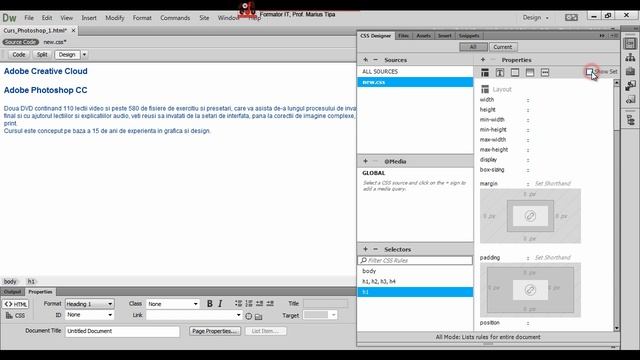This screenshot has width=640, height=360.
Task: Open the Commands menu
Action: [175, 18]
